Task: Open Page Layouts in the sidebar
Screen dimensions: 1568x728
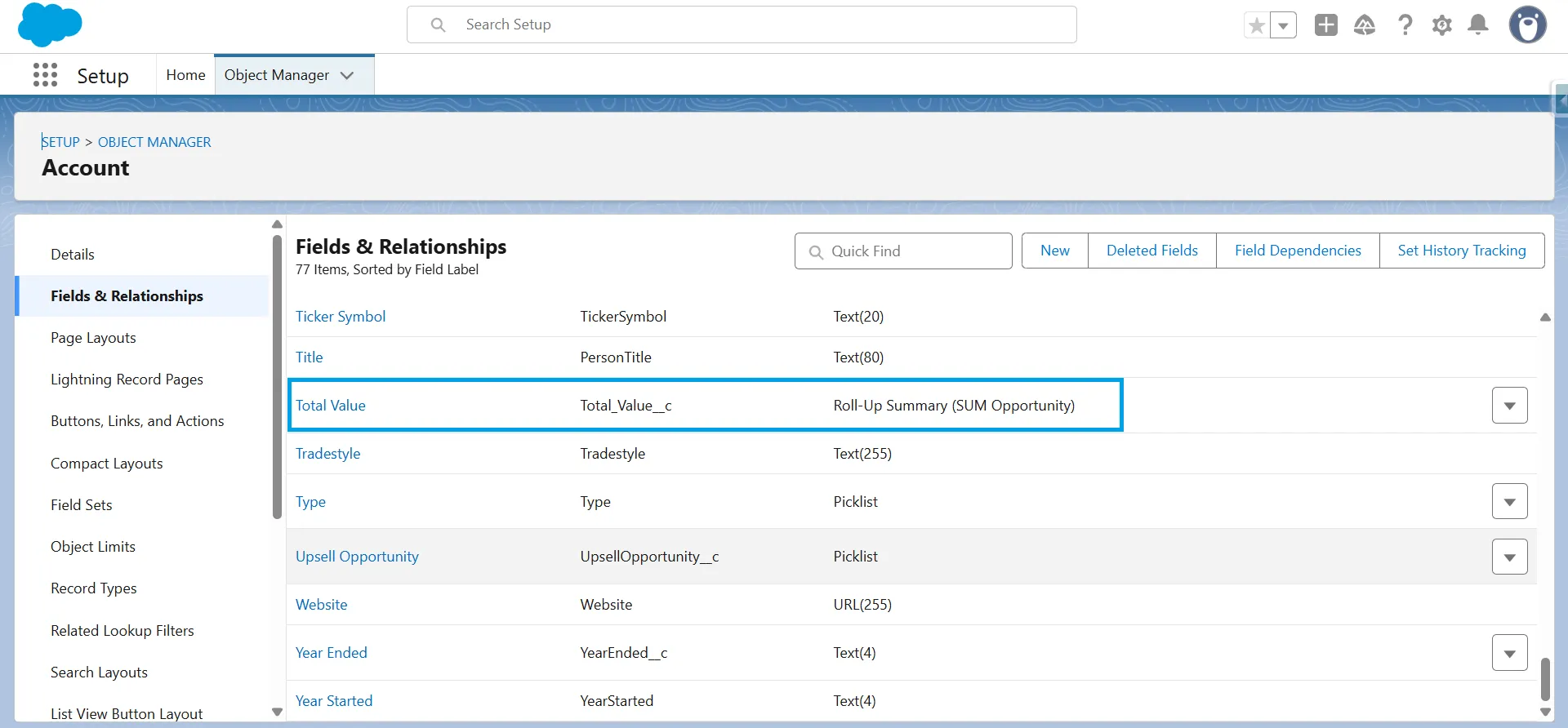Action: pyautogui.click(x=93, y=338)
